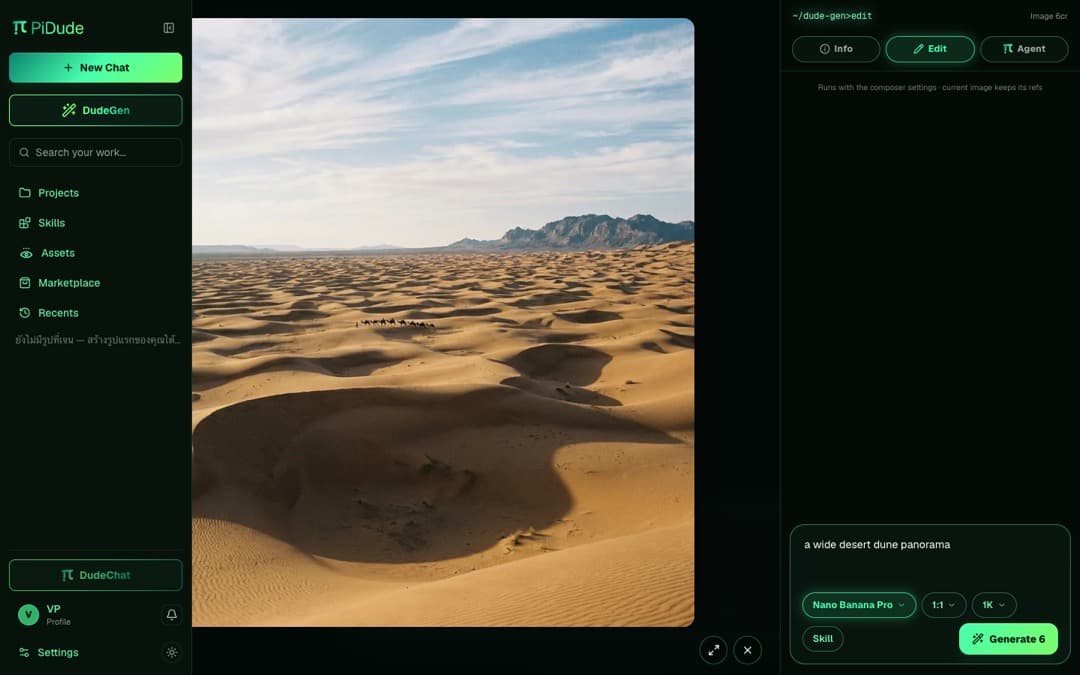Viewport: 1080px width, 675px height.
Task: Open Projects section
Action: tap(49, 193)
